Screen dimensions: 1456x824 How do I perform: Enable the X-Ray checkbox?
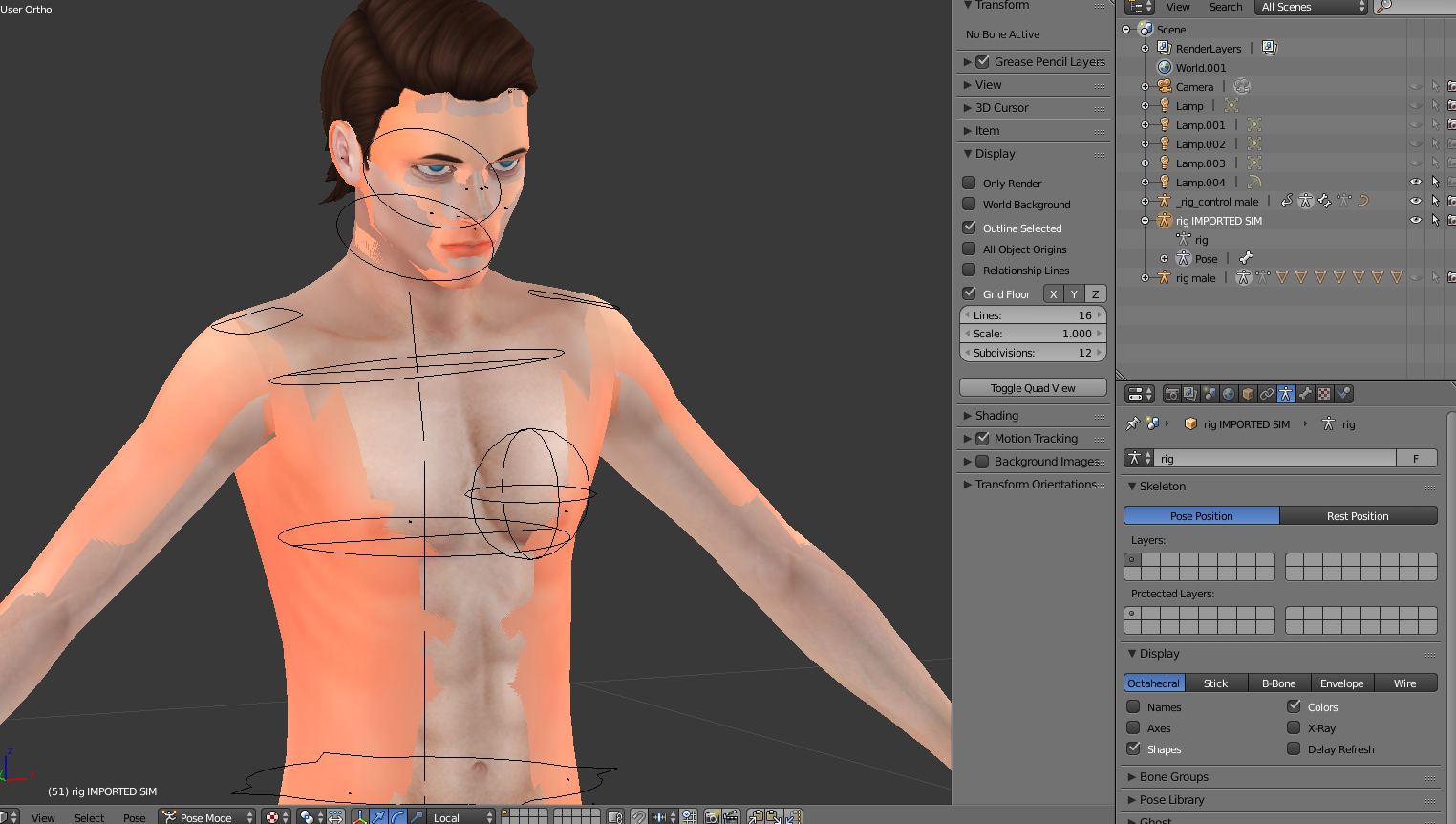point(1294,727)
